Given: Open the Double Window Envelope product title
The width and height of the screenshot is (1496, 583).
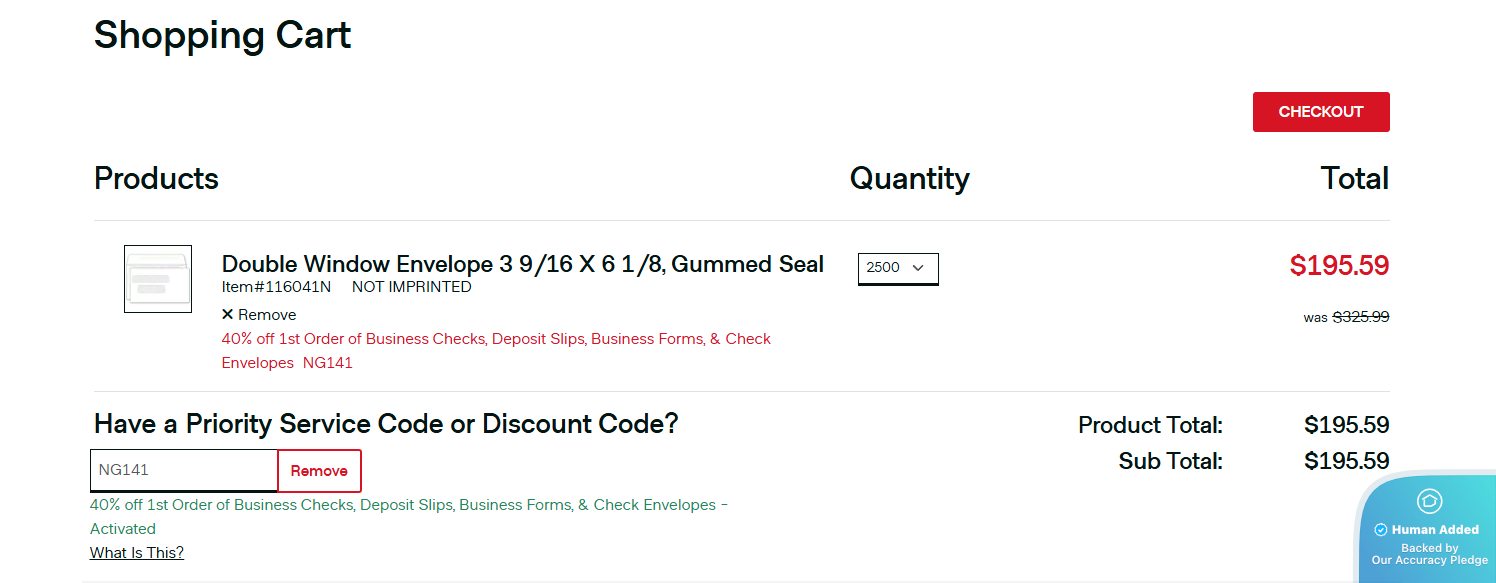Looking at the screenshot, I should tap(522, 264).
